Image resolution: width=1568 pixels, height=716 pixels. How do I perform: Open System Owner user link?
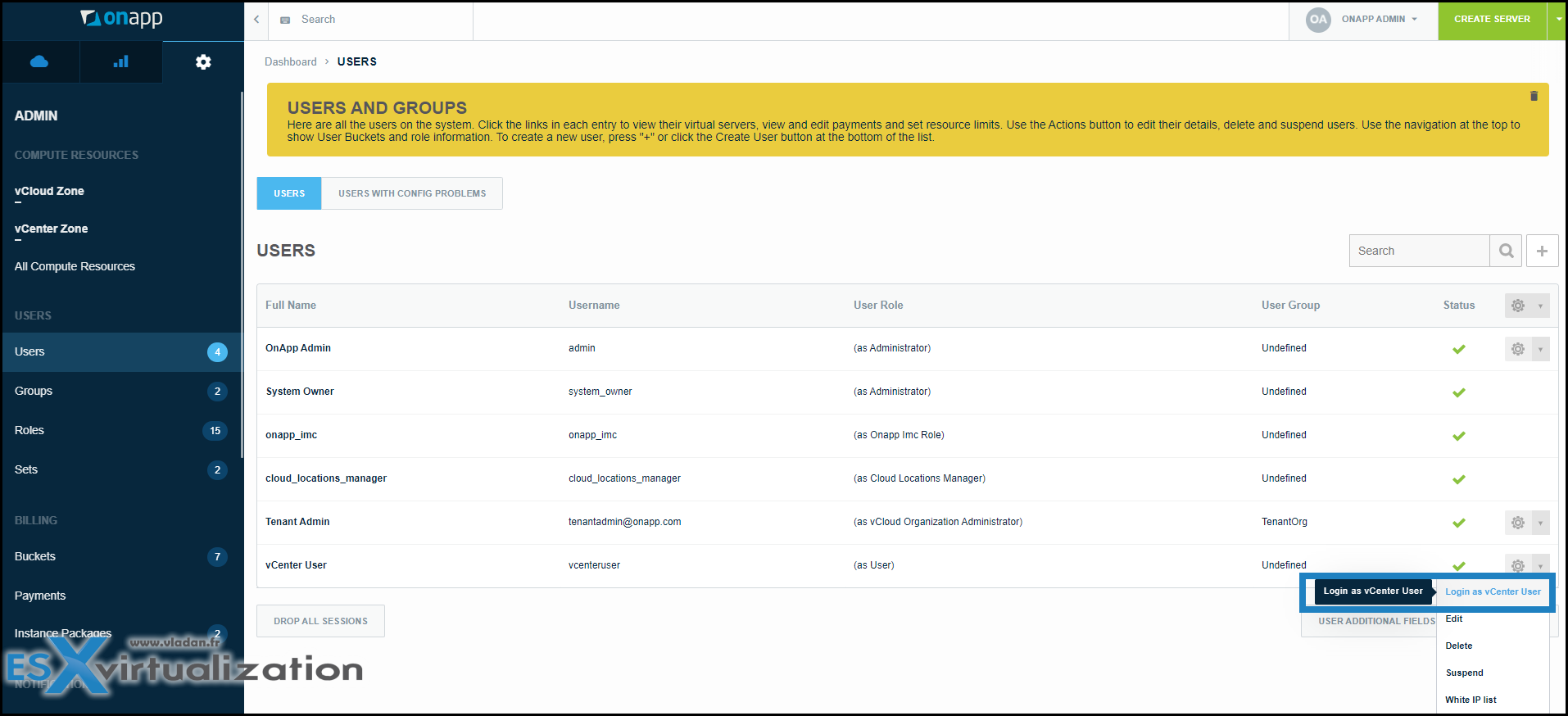point(300,392)
